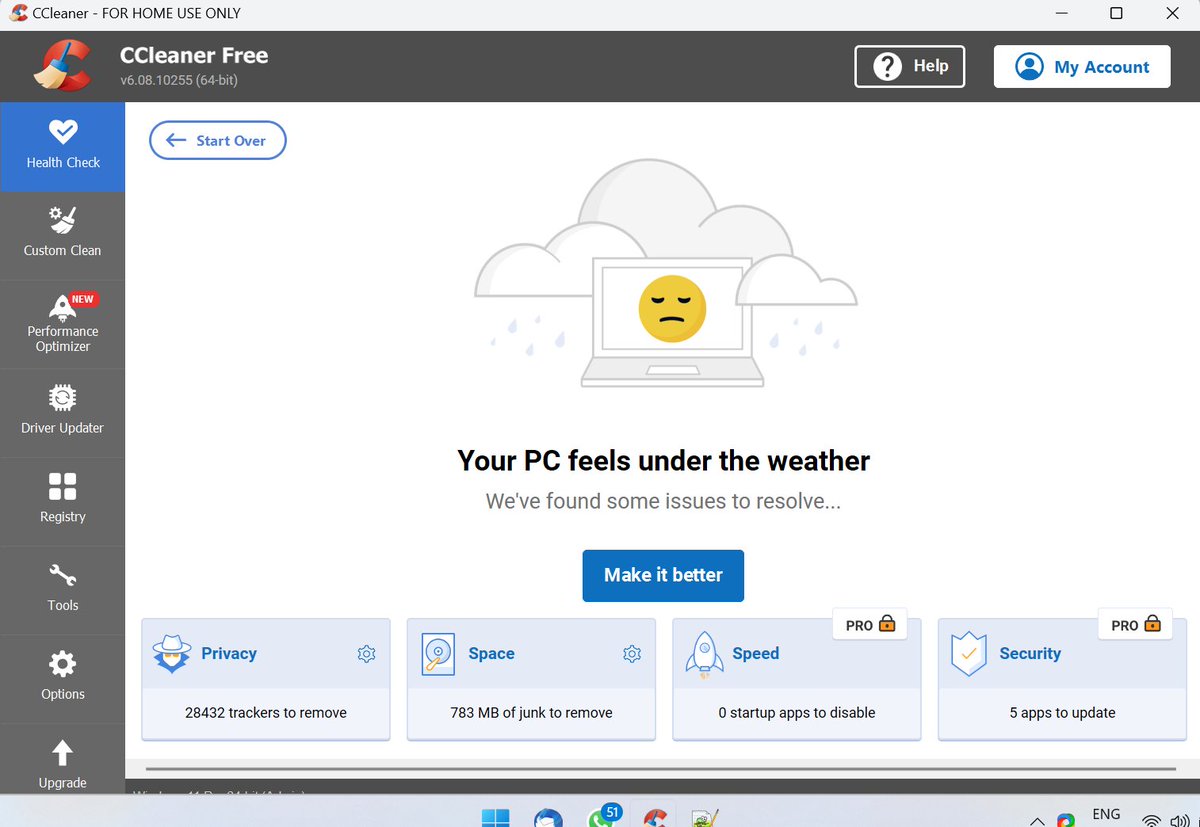This screenshot has height=827, width=1200.
Task: Click the Speed card title
Action: point(755,654)
